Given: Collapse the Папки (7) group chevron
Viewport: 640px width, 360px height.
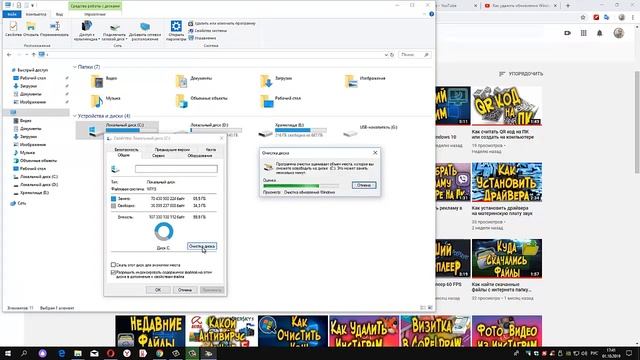Looking at the screenshot, I should 75,67.
